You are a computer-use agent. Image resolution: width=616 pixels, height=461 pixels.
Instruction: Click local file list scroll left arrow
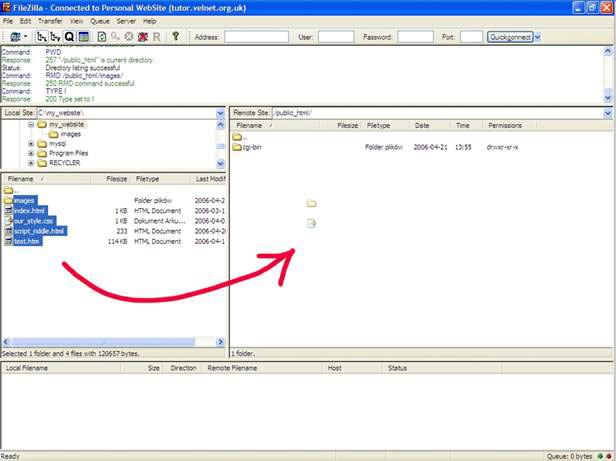[6, 342]
